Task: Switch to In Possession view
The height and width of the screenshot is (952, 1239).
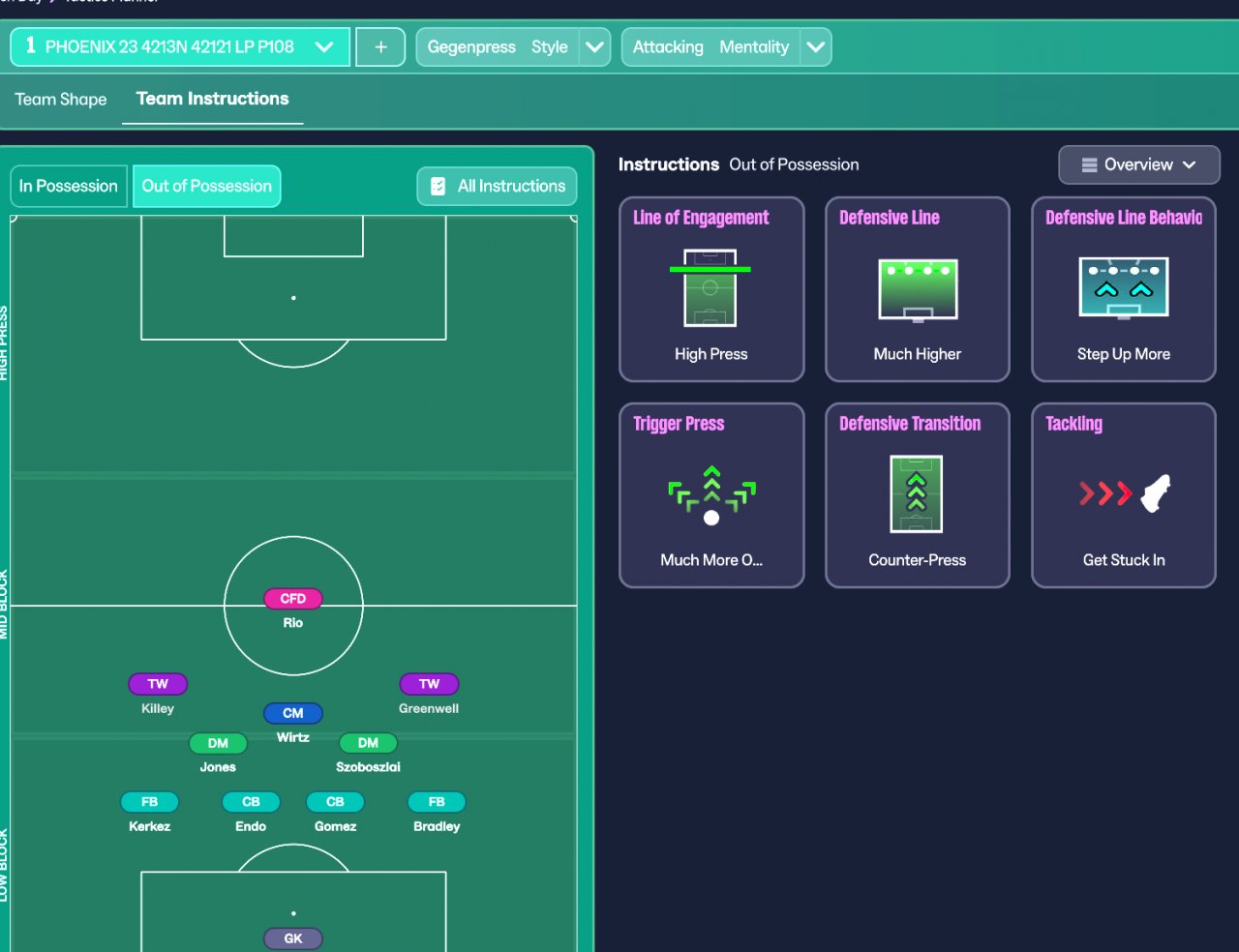Action: click(x=68, y=186)
